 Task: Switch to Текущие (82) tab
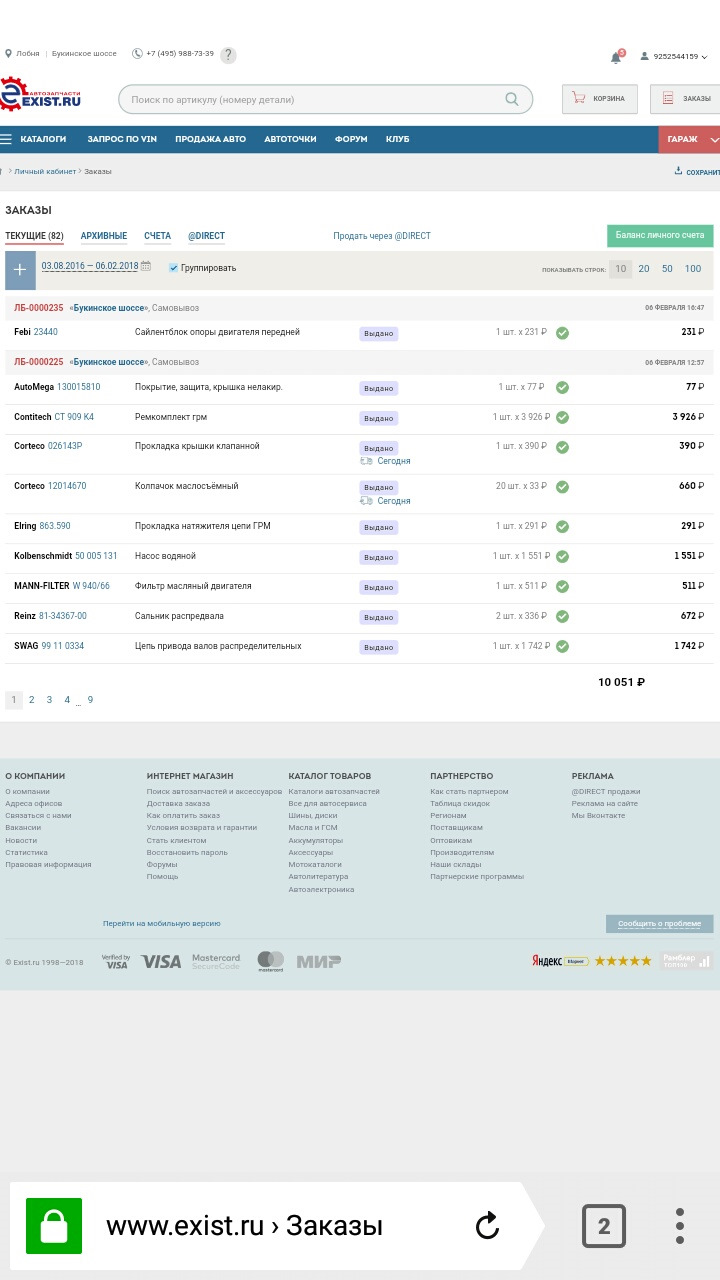pyautogui.click(x=34, y=237)
